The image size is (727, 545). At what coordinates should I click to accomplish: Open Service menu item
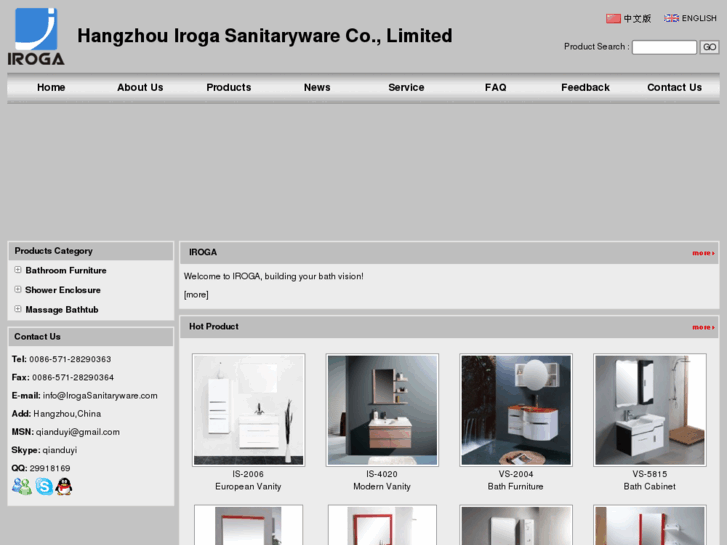(x=406, y=87)
